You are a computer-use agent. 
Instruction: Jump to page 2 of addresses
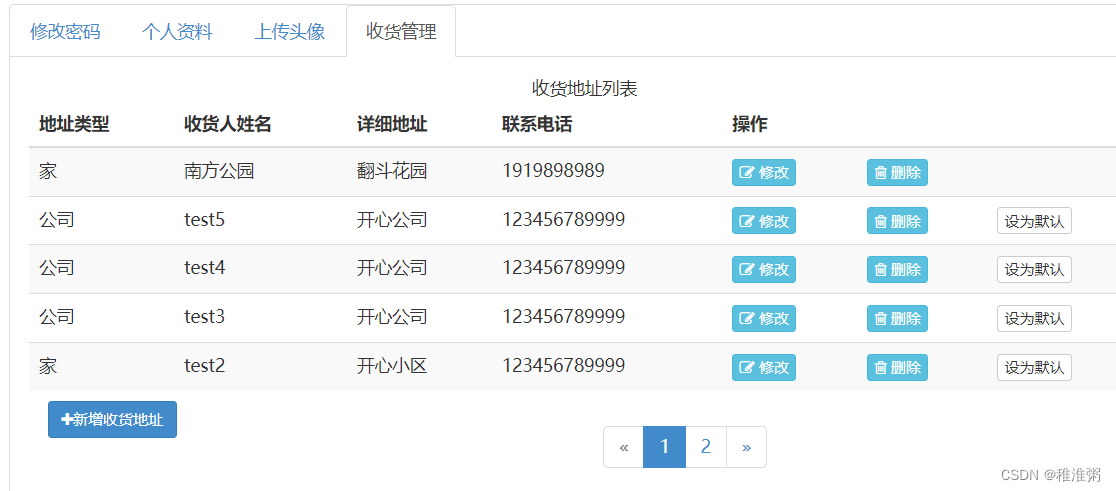[706, 447]
